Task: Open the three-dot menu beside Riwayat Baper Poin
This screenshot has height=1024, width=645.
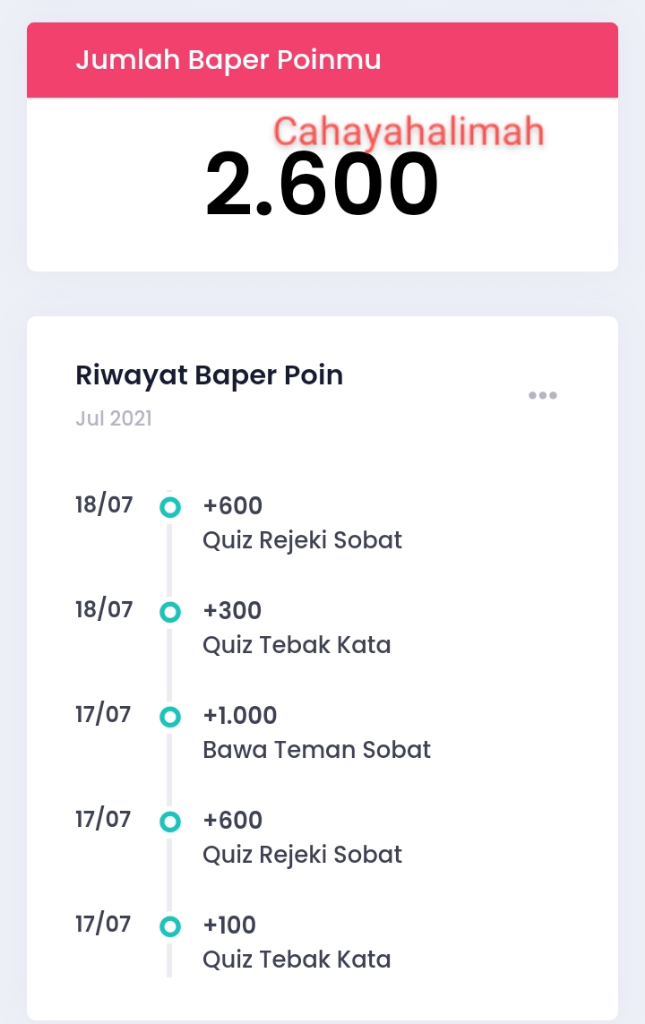Action: click(x=542, y=395)
